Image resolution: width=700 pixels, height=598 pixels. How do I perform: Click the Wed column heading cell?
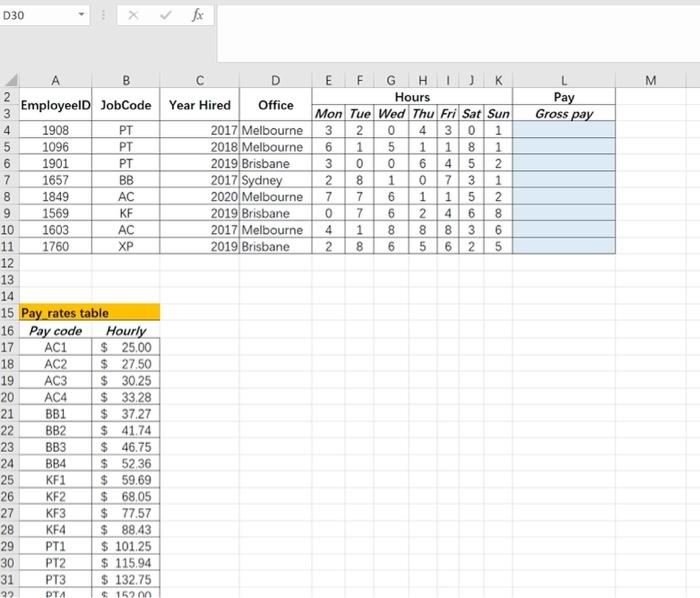(x=391, y=114)
